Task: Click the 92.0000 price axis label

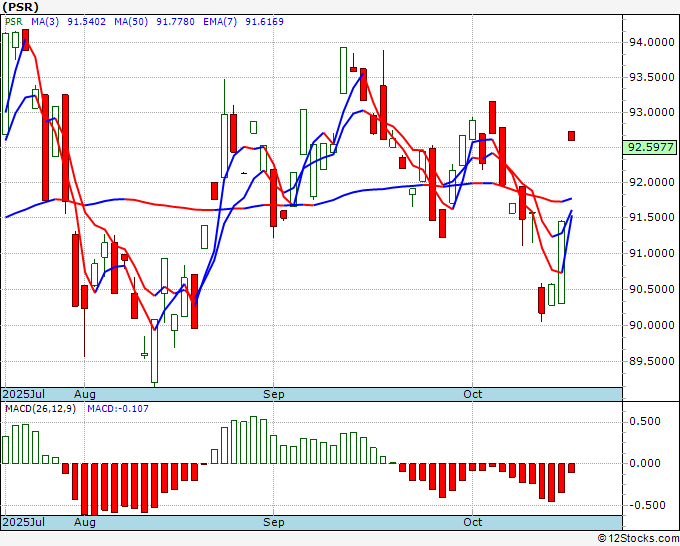Action: click(x=651, y=183)
